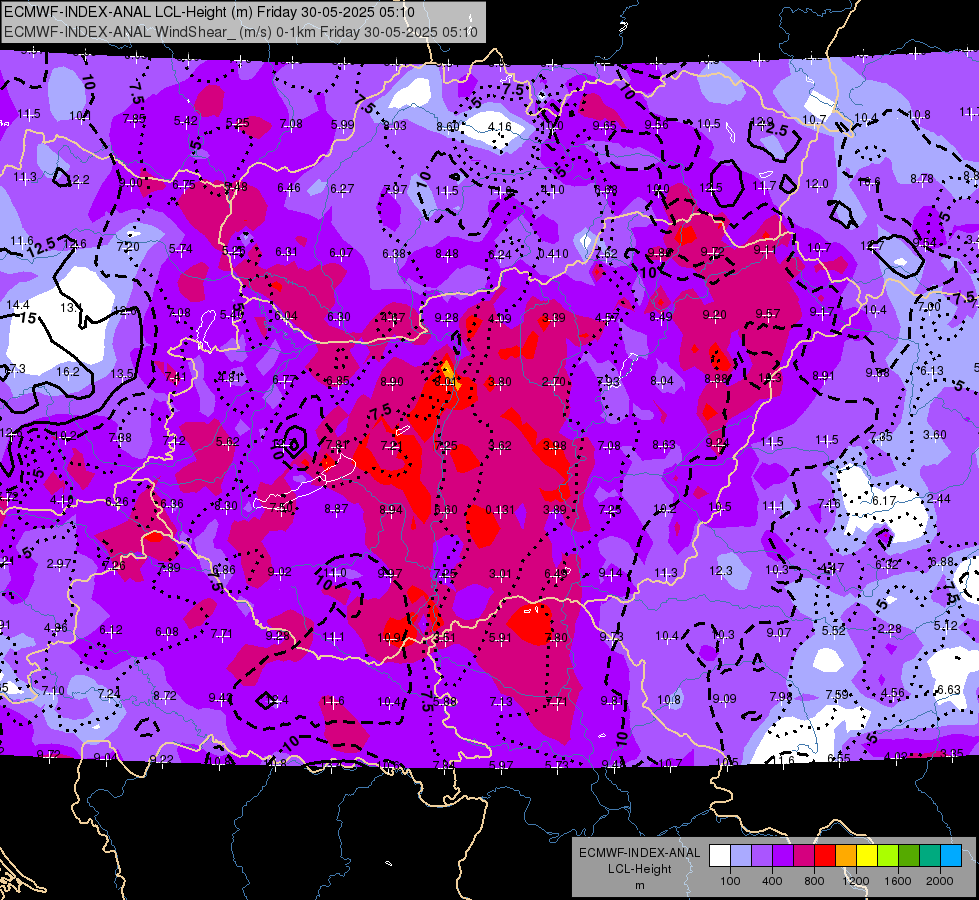Click the map value '12.3'
The height and width of the screenshot is (900, 979).
pyautogui.click(x=721, y=571)
